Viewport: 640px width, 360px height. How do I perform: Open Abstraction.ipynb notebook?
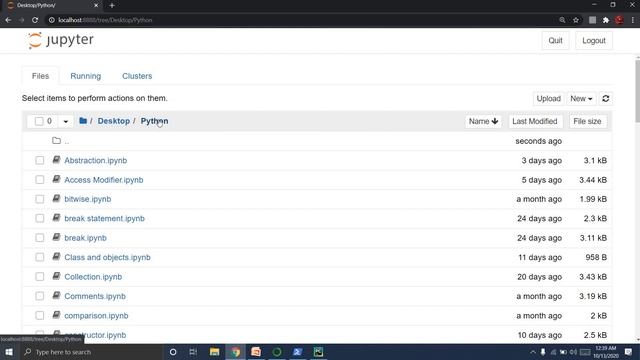click(96, 160)
